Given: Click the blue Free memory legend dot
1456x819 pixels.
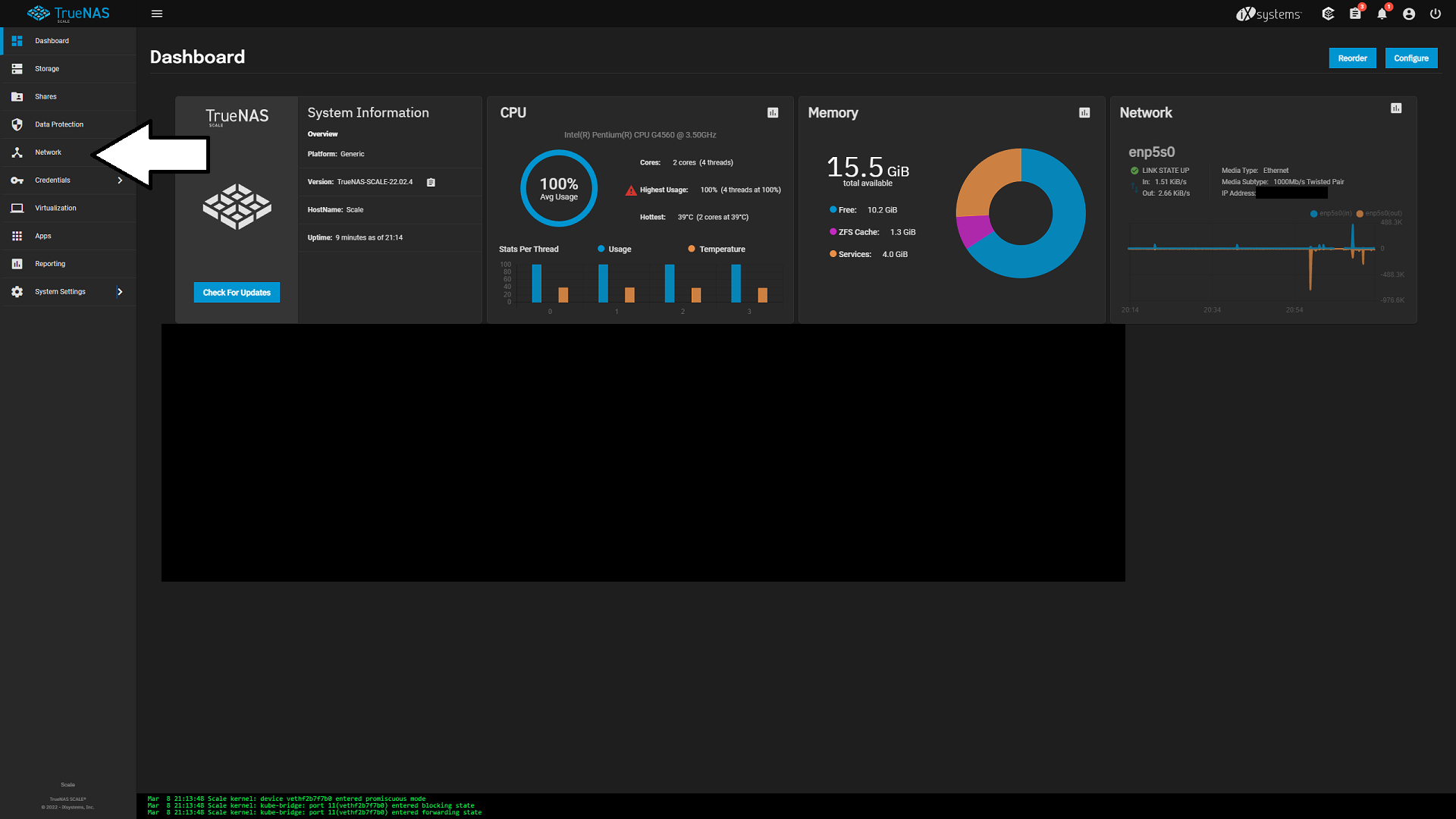Looking at the screenshot, I should tap(833, 210).
